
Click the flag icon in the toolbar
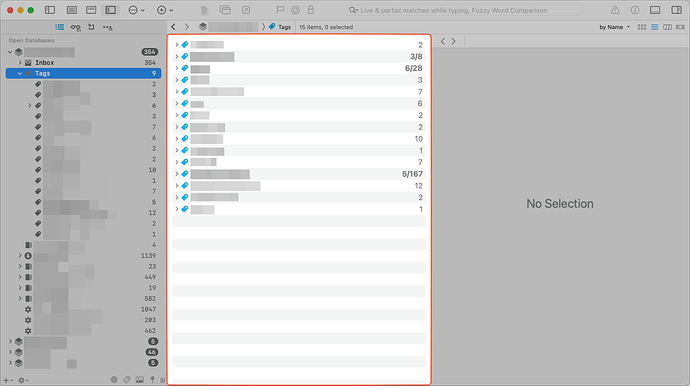click(280, 10)
